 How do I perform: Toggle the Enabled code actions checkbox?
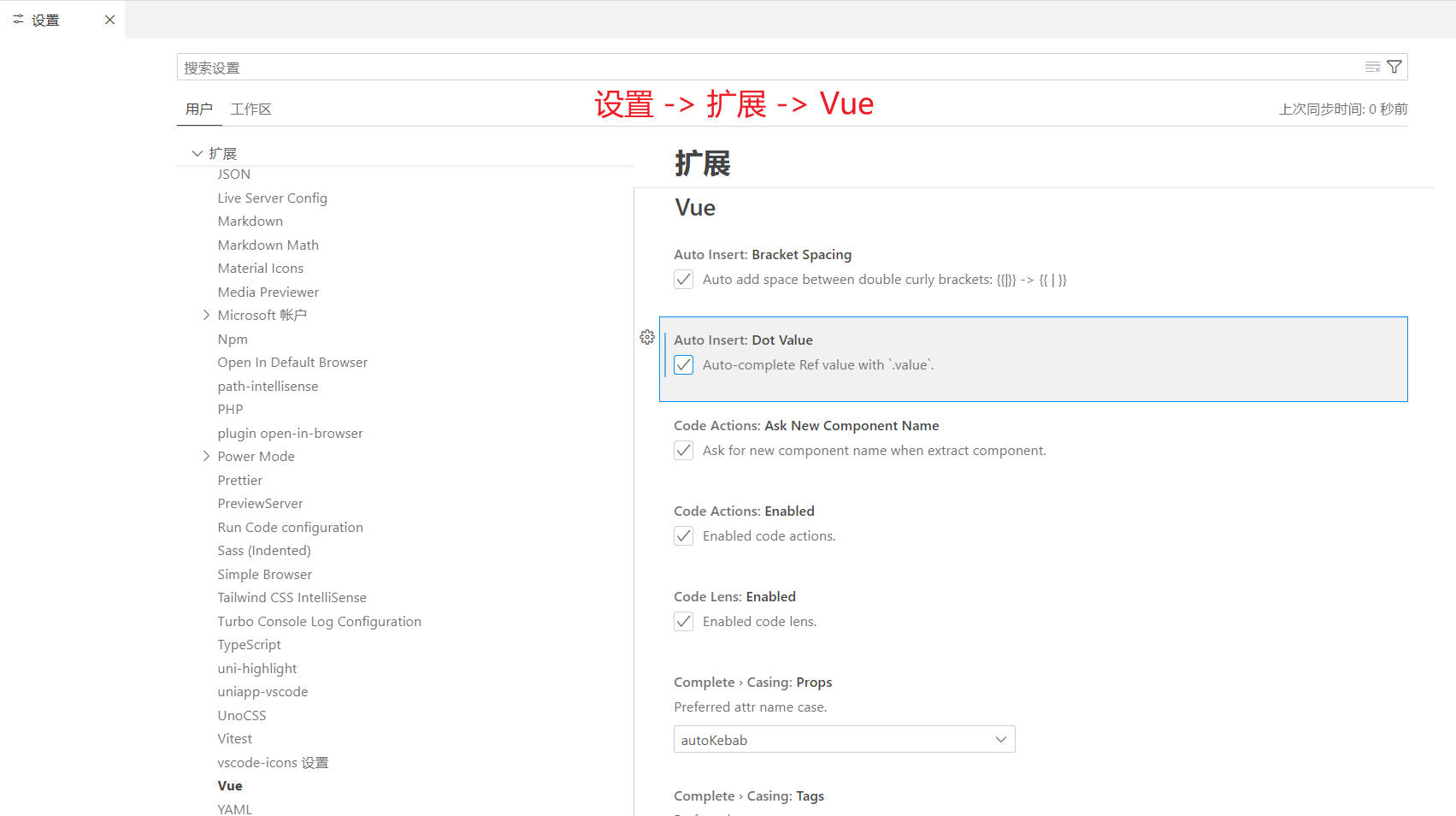click(684, 536)
